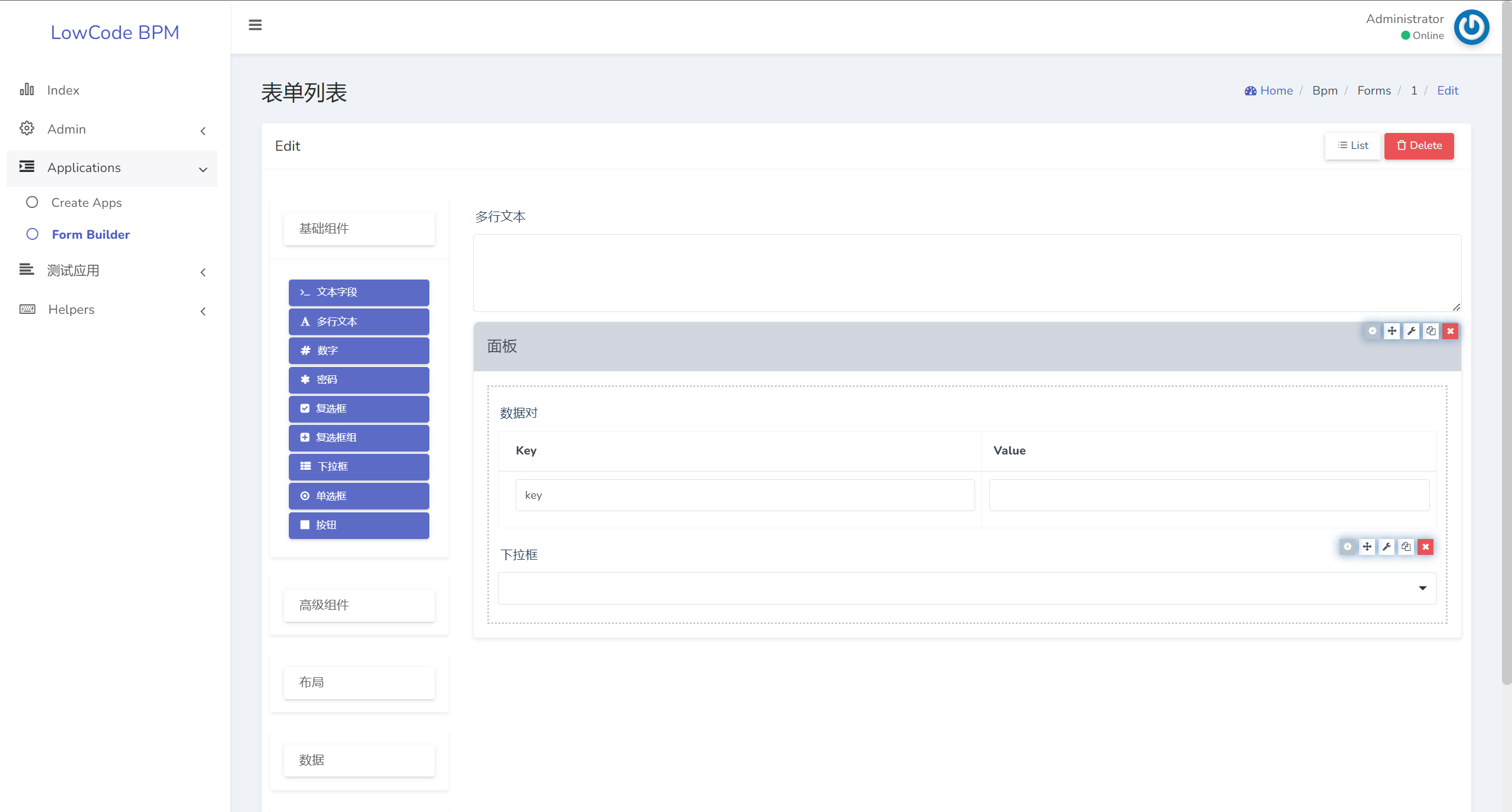Remove the 面板 panel with the red X
This screenshot has width=1512, height=812.
(1451, 331)
